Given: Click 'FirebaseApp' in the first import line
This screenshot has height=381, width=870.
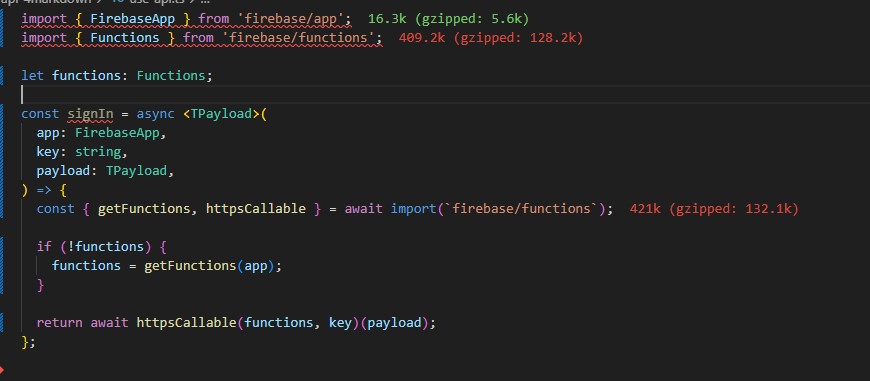Looking at the screenshot, I should (133, 19).
